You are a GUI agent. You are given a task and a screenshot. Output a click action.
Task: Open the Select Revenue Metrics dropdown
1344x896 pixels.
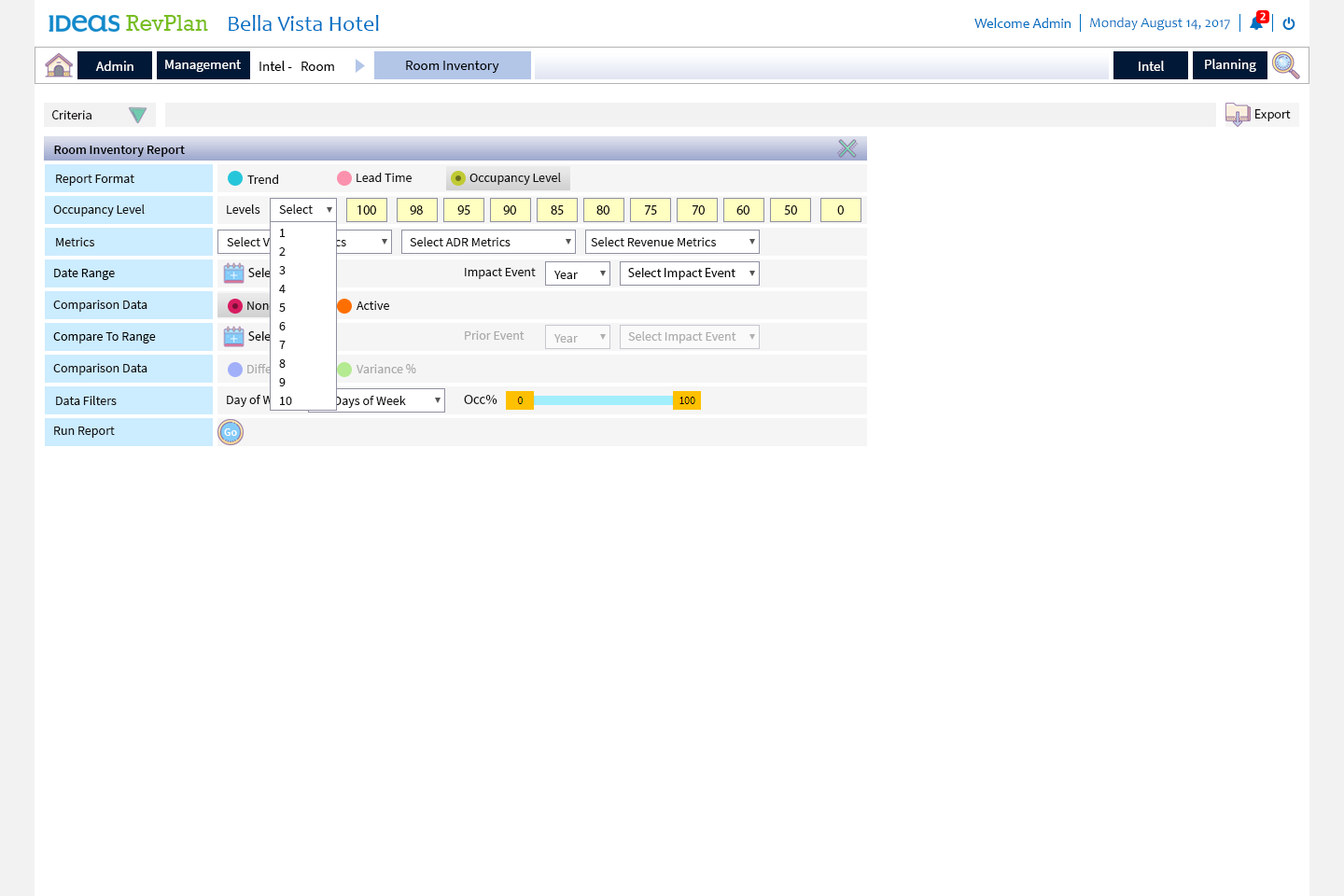click(672, 242)
